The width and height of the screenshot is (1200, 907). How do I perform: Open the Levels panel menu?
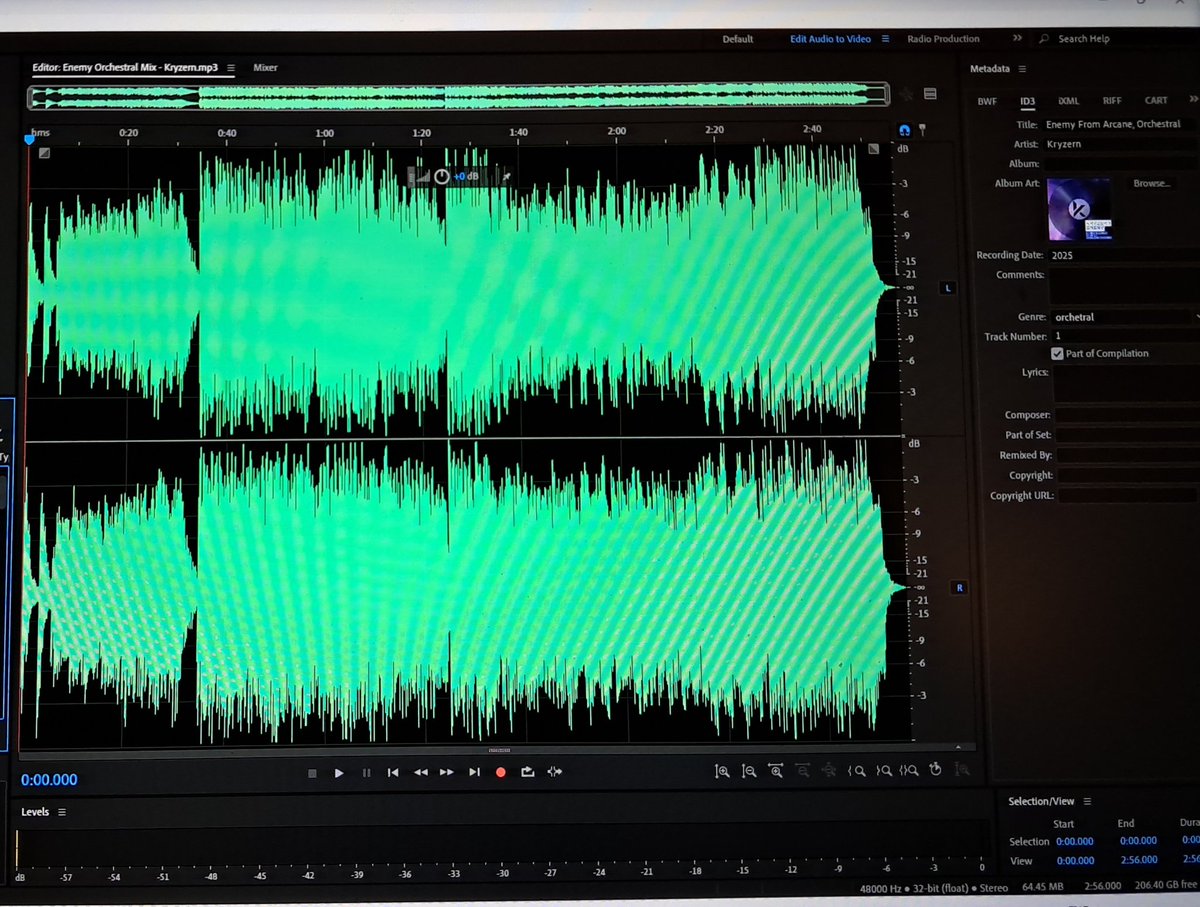pos(63,812)
